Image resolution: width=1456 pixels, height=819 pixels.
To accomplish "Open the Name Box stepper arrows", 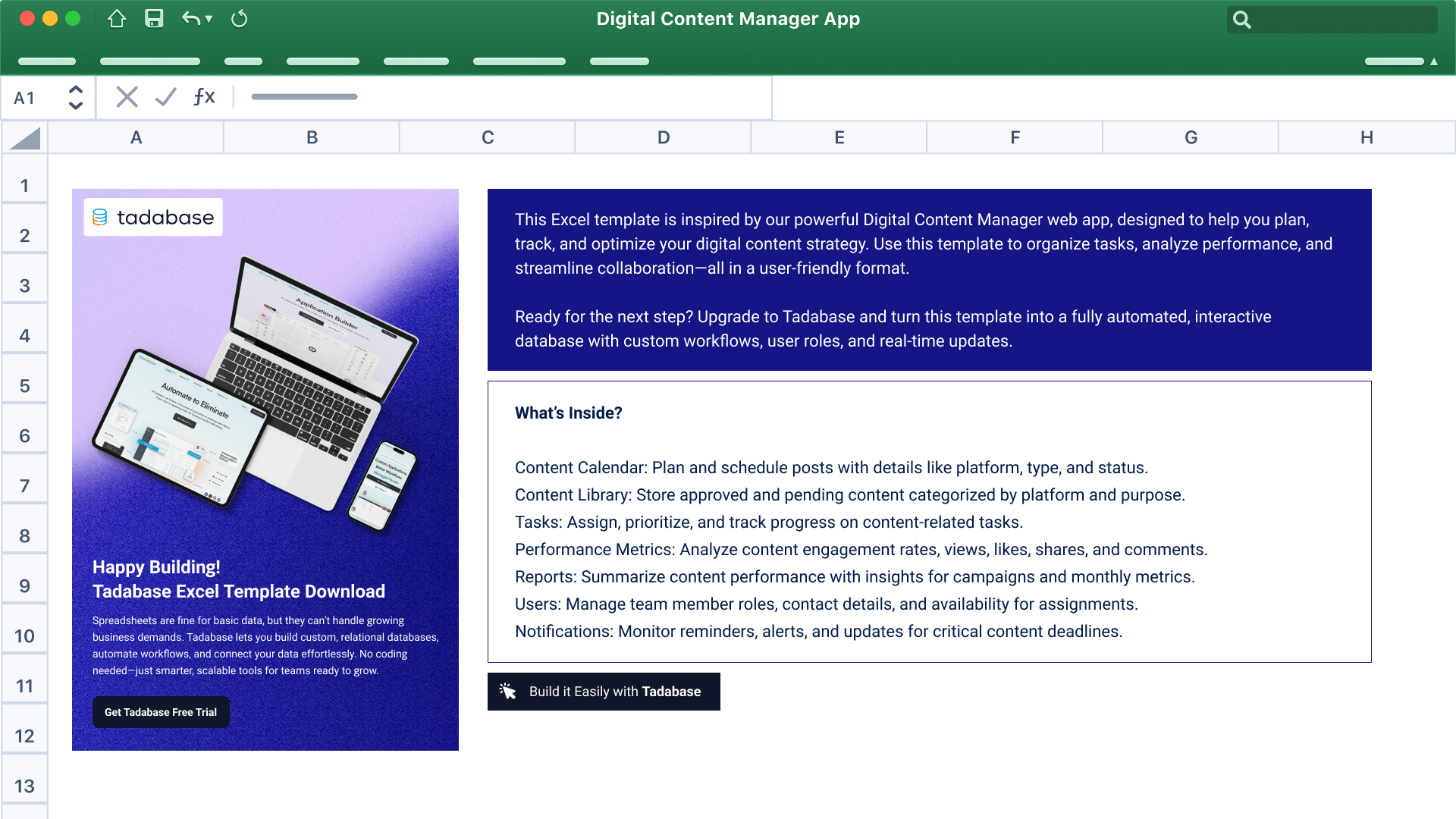I will pyautogui.click(x=76, y=97).
